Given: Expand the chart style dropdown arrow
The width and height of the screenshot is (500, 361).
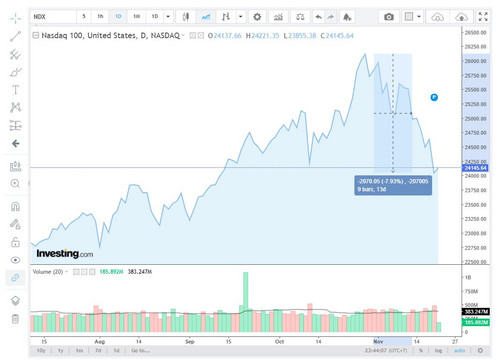Looking at the screenshot, I should (x=240, y=17).
